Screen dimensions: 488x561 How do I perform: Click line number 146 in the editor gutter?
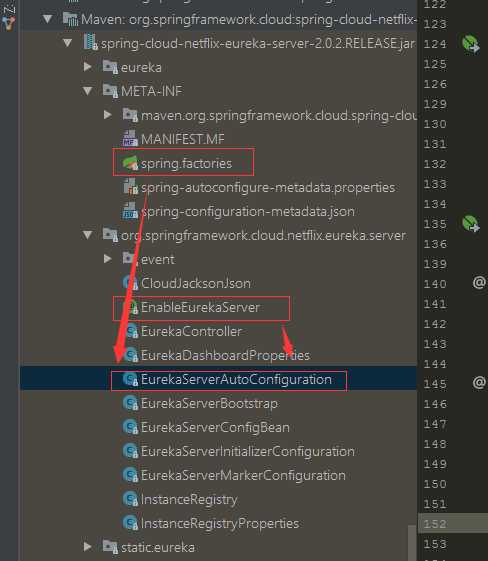(435, 404)
